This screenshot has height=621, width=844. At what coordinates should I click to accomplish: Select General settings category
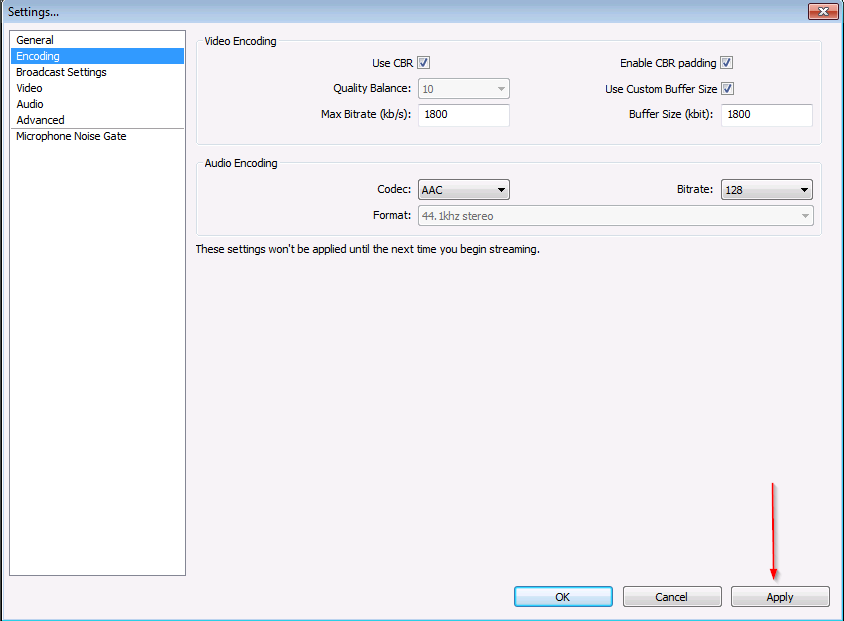tap(35, 40)
